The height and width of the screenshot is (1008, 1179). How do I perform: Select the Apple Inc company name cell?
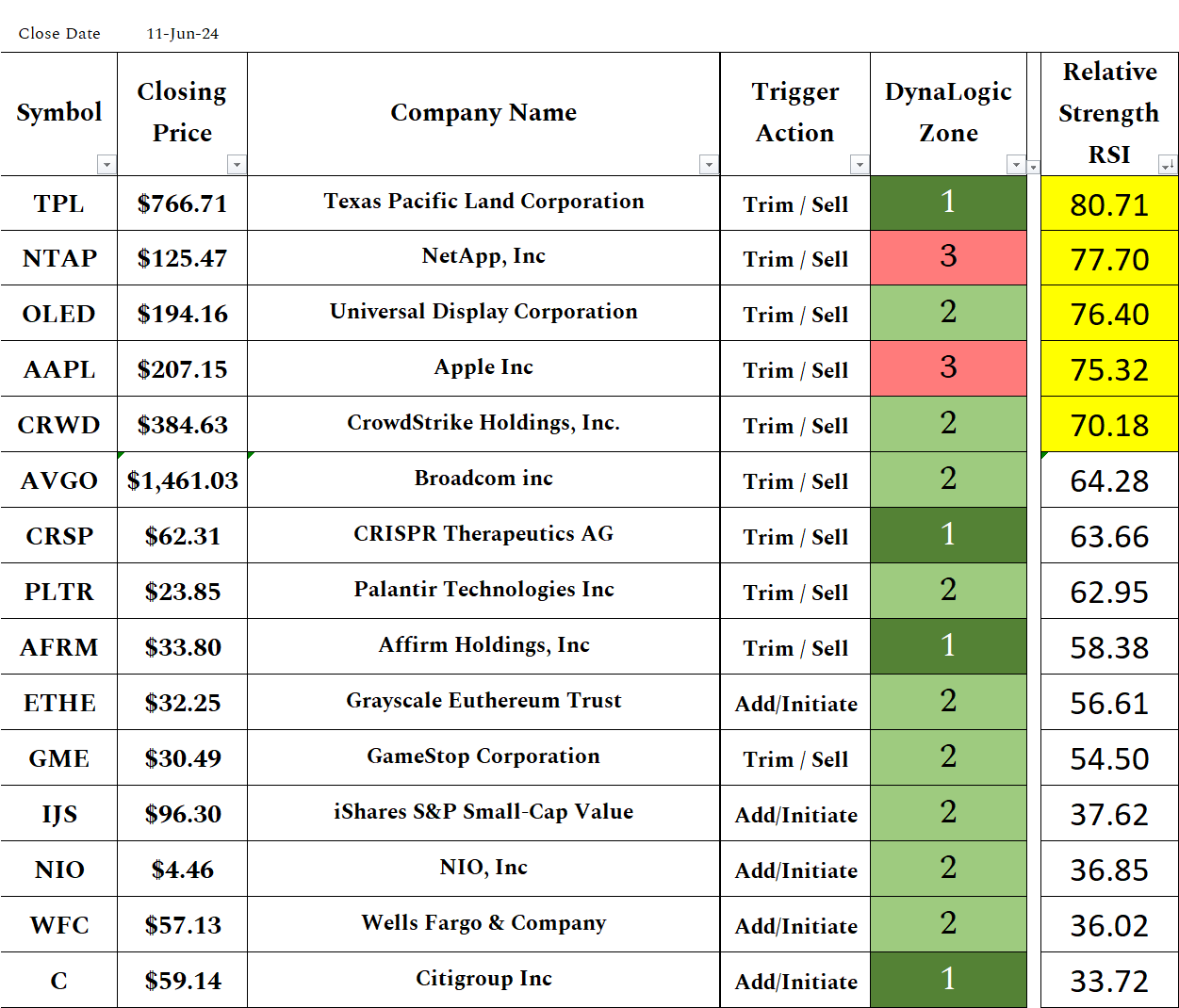pos(483,368)
